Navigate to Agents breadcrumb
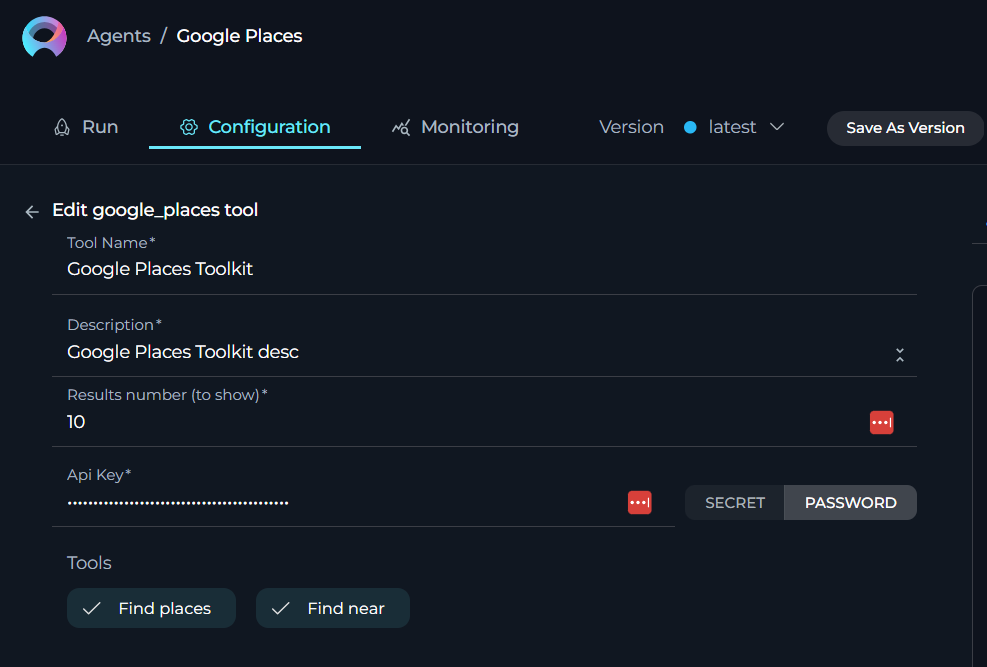Image resolution: width=987 pixels, height=667 pixels. pos(119,36)
